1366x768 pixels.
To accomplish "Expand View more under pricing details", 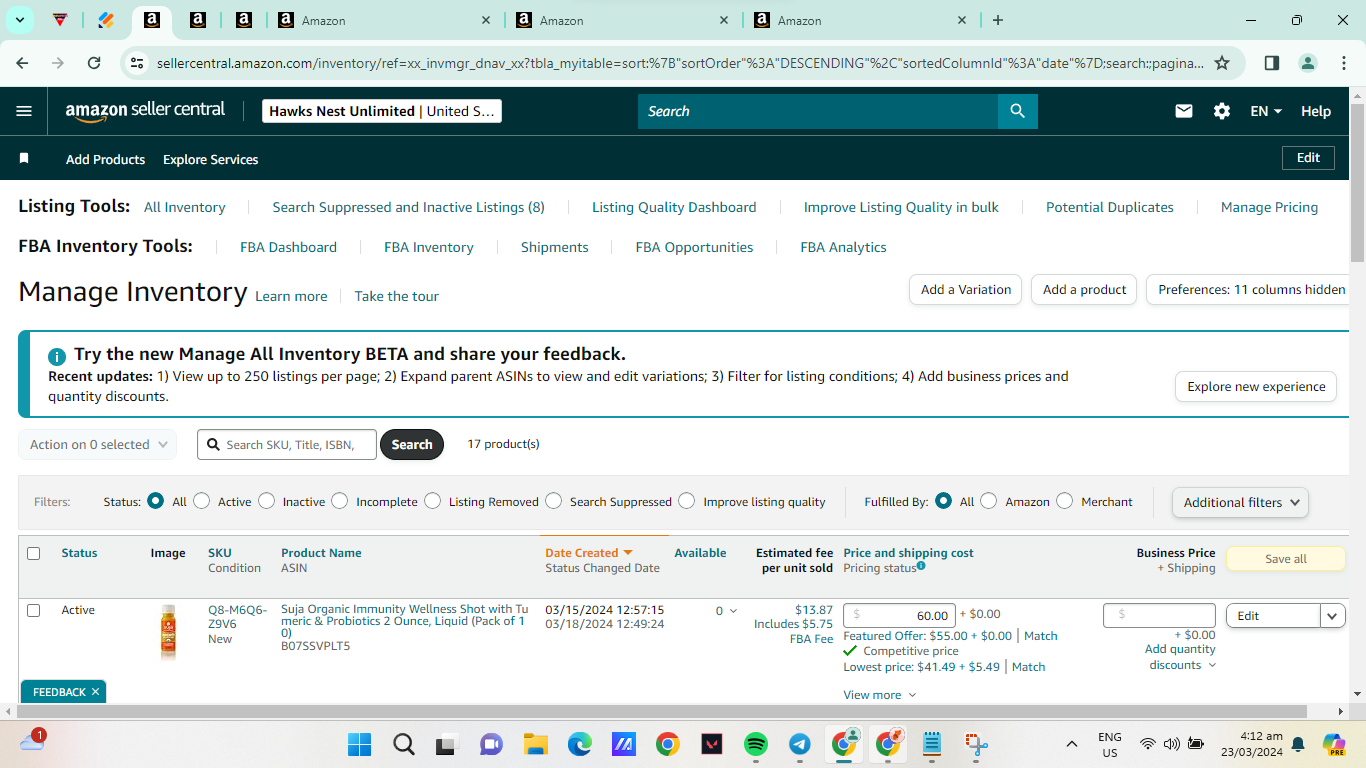I will (880, 695).
